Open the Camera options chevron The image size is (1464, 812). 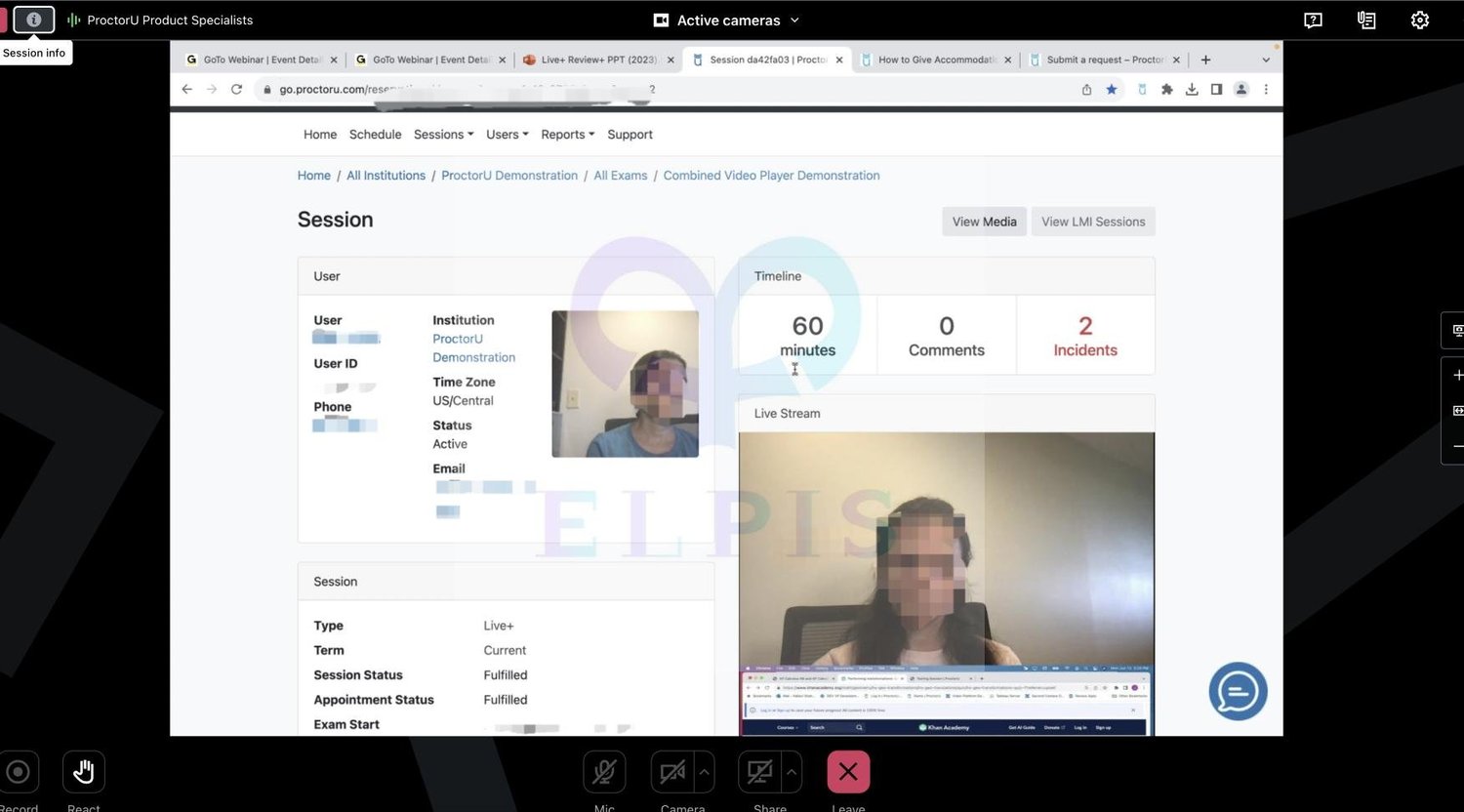pos(705,772)
